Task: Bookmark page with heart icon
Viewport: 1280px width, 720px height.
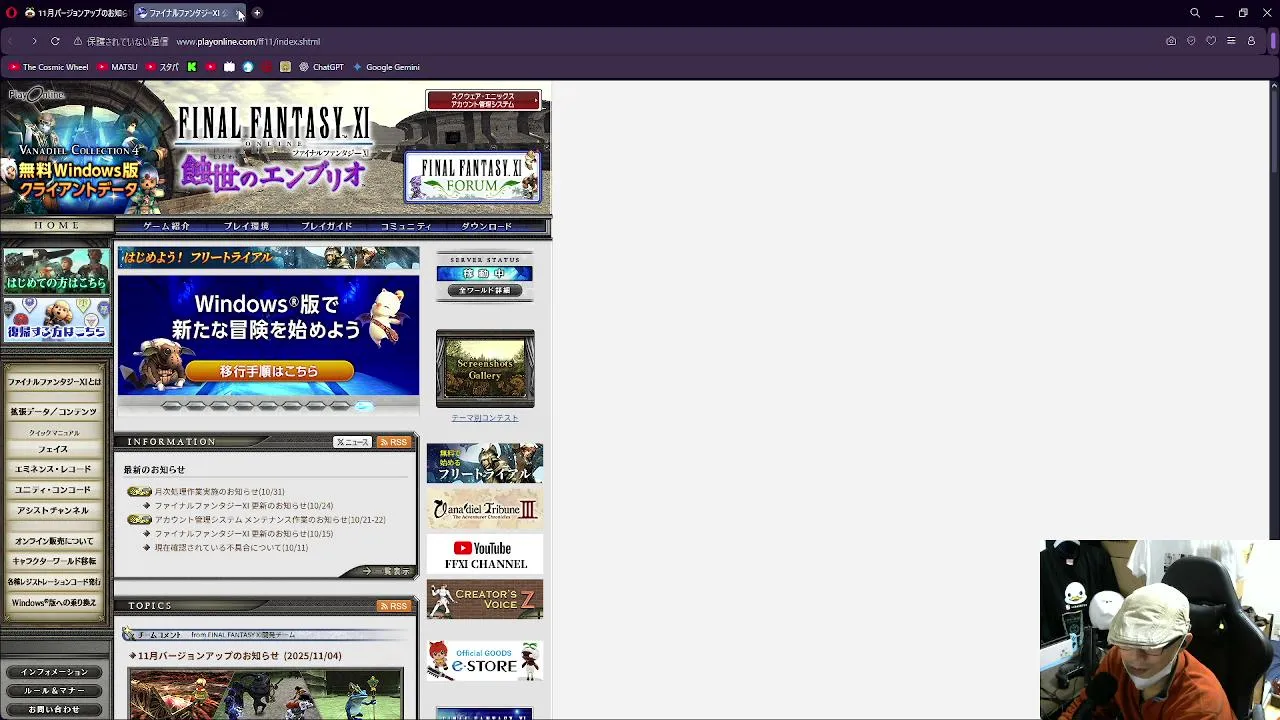Action: 1211,41
